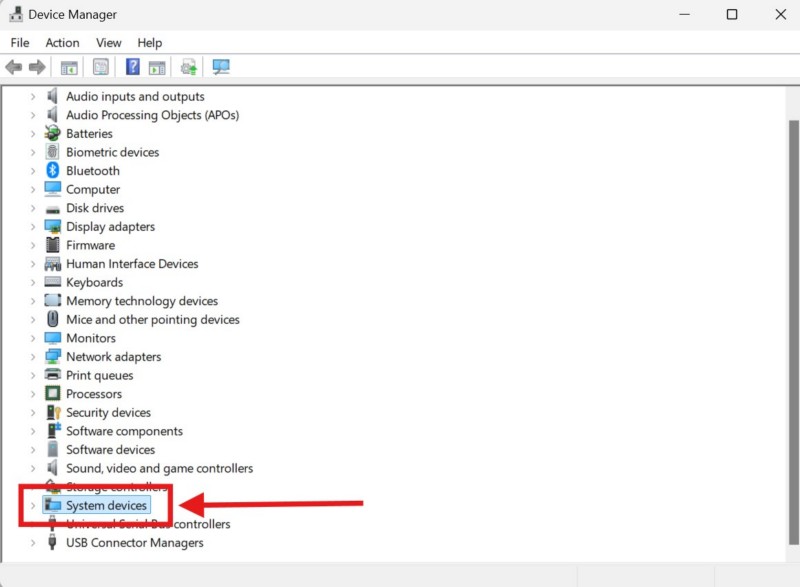Expand Audio inputs and outputs chevron
800x587 pixels.
32,97
